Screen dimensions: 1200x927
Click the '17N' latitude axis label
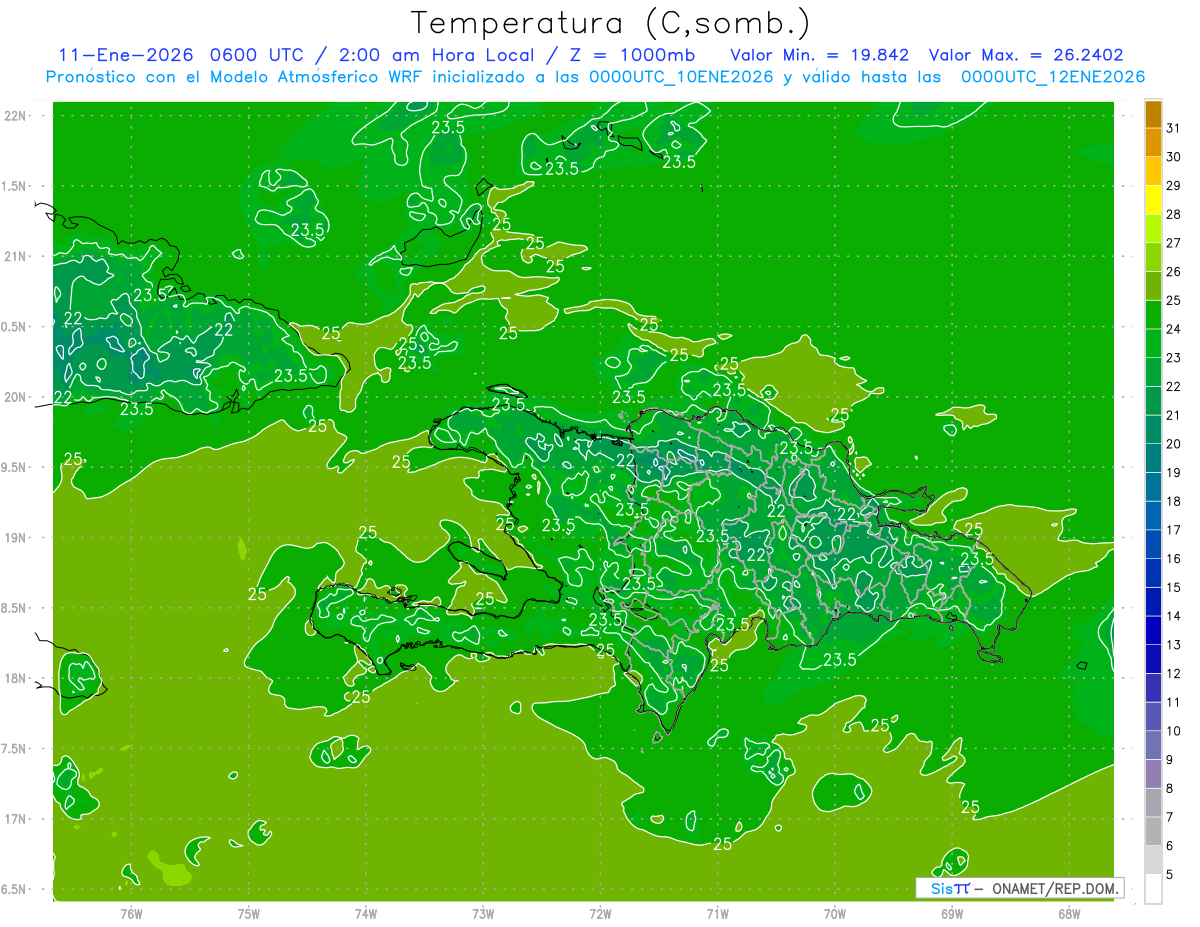[16, 819]
